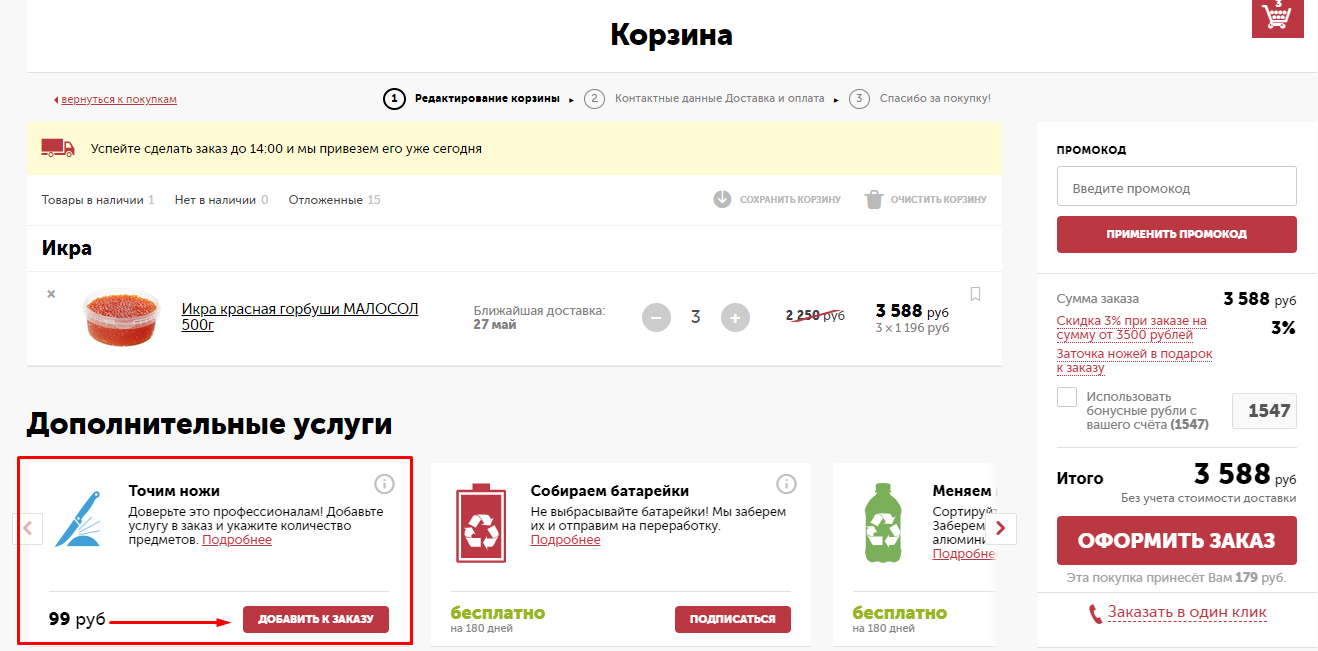The width and height of the screenshot is (1318, 651).
Task: Apply promo code with ПРИМЕНИТЬ ПРОМОКОД
Action: (1177, 234)
